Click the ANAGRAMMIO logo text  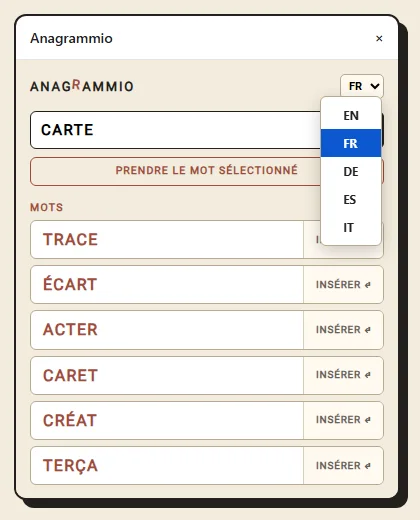(82, 86)
